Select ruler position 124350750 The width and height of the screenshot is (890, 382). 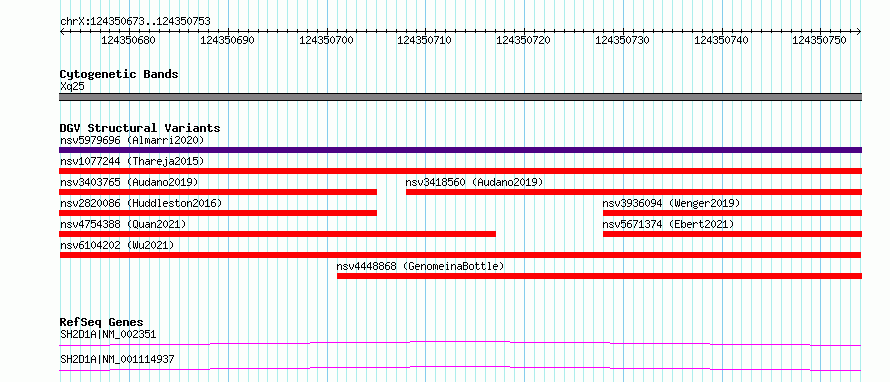tap(820, 40)
